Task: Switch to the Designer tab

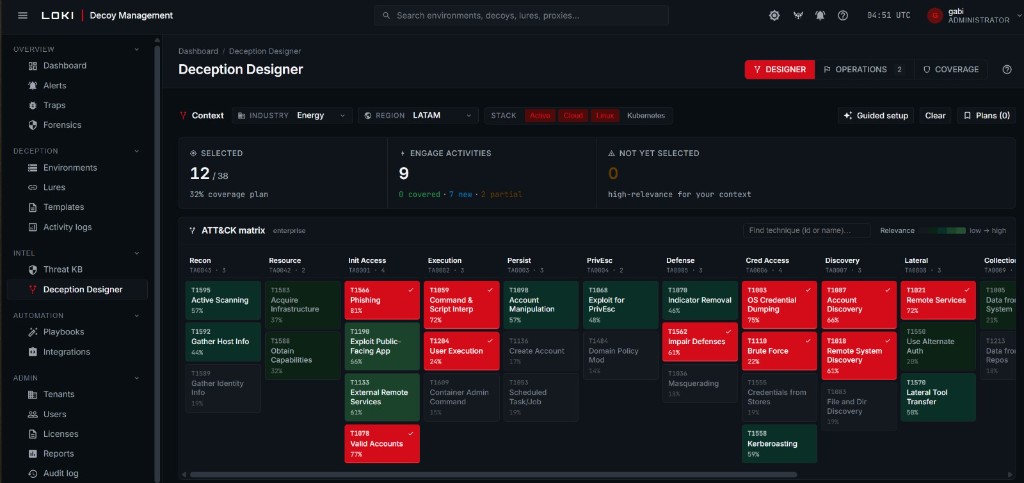Action: coord(780,69)
